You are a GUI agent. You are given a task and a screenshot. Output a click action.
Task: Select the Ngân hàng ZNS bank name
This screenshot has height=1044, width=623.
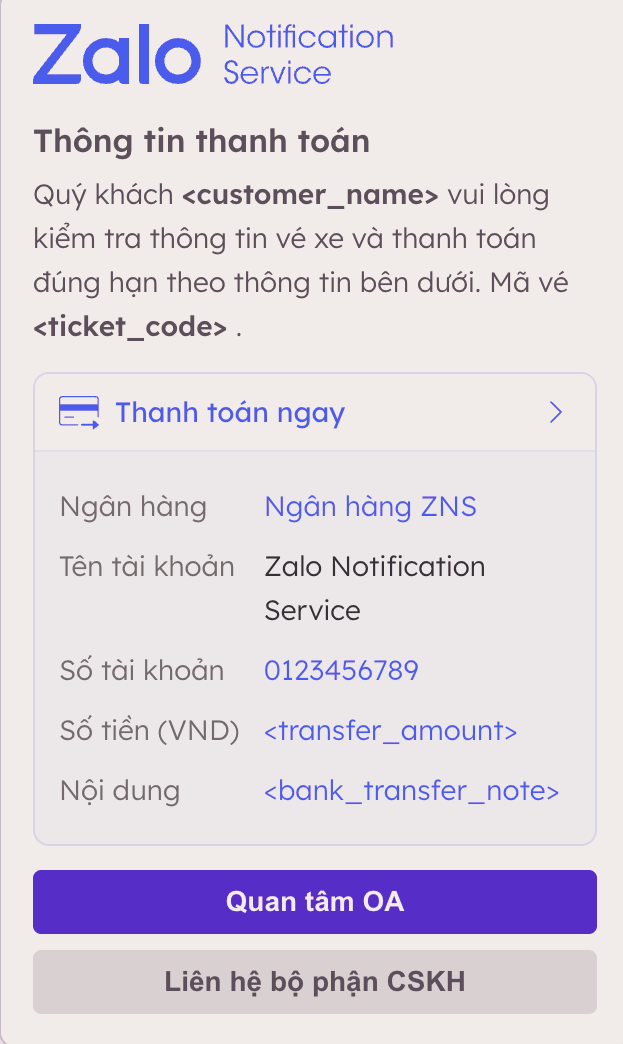[370, 507]
